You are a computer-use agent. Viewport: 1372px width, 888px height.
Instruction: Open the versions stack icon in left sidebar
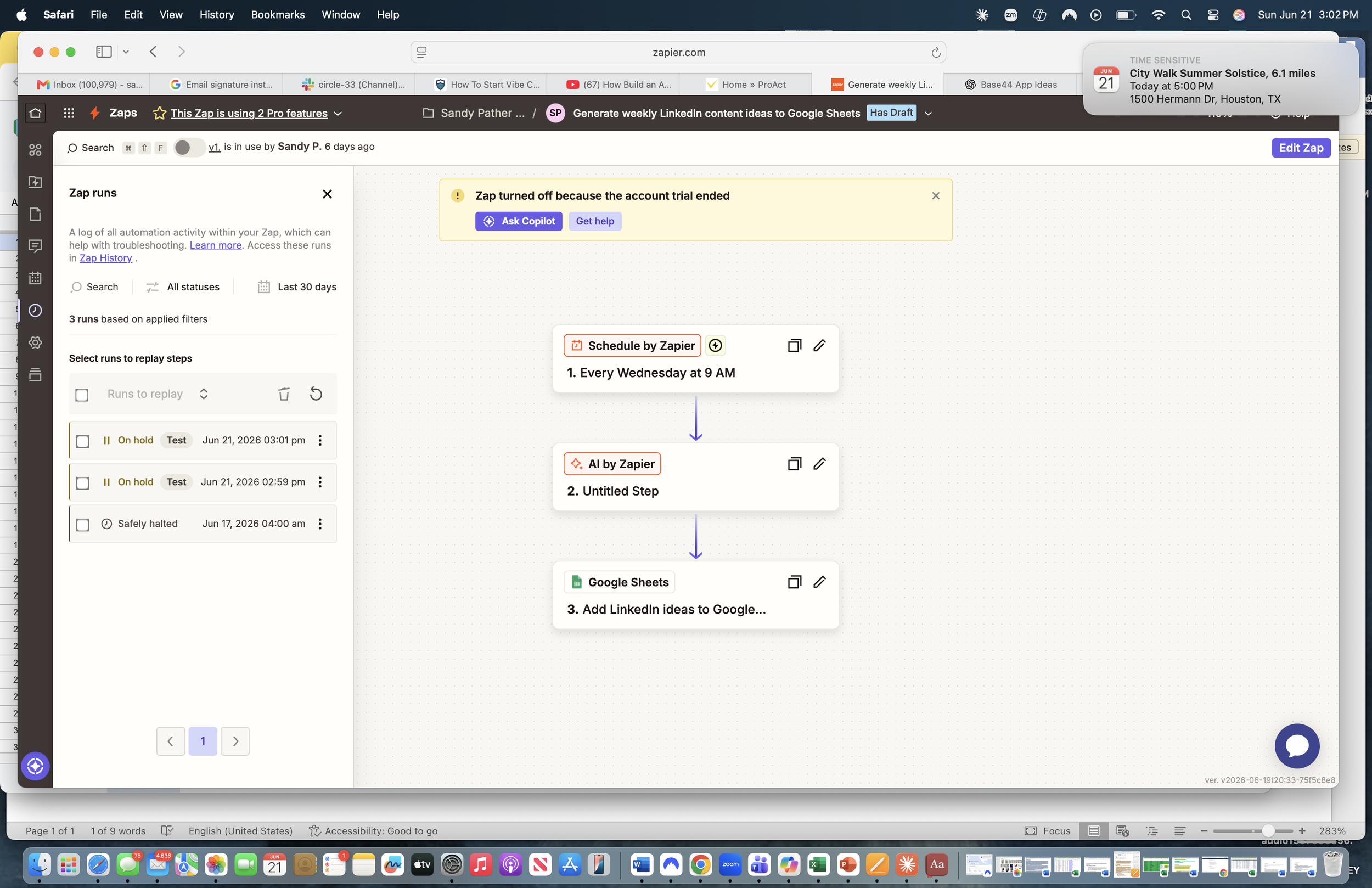click(35, 375)
